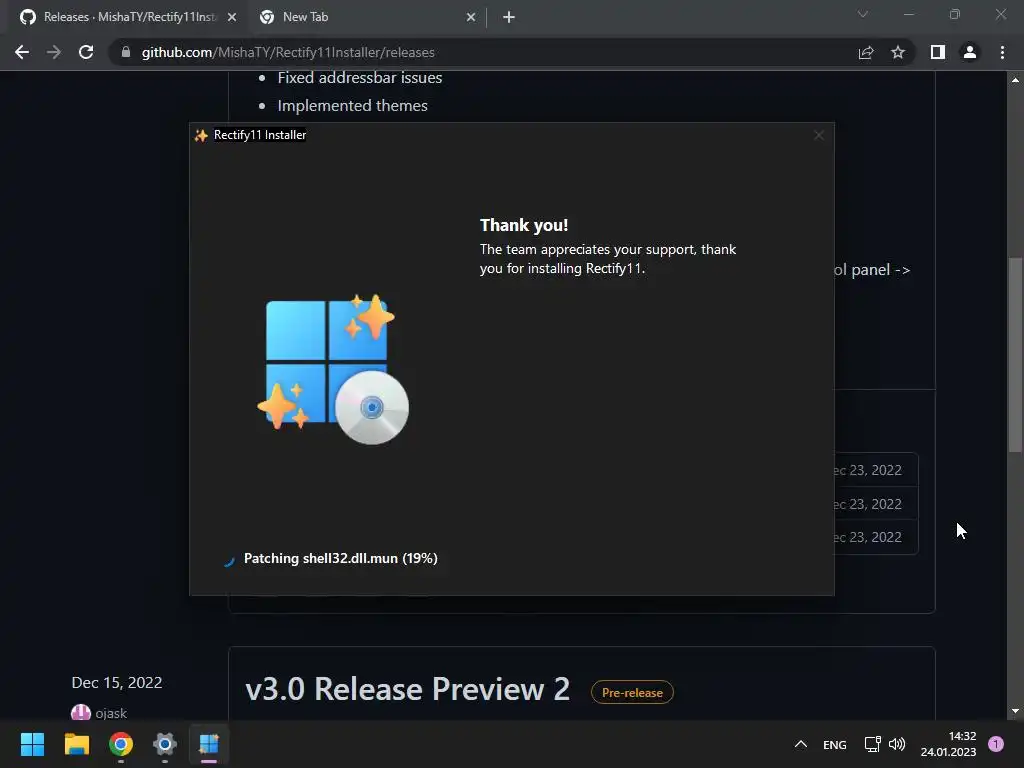Click the scrollbar up arrow
This screenshot has width=1024, height=768.
click(x=1015, y=80)
